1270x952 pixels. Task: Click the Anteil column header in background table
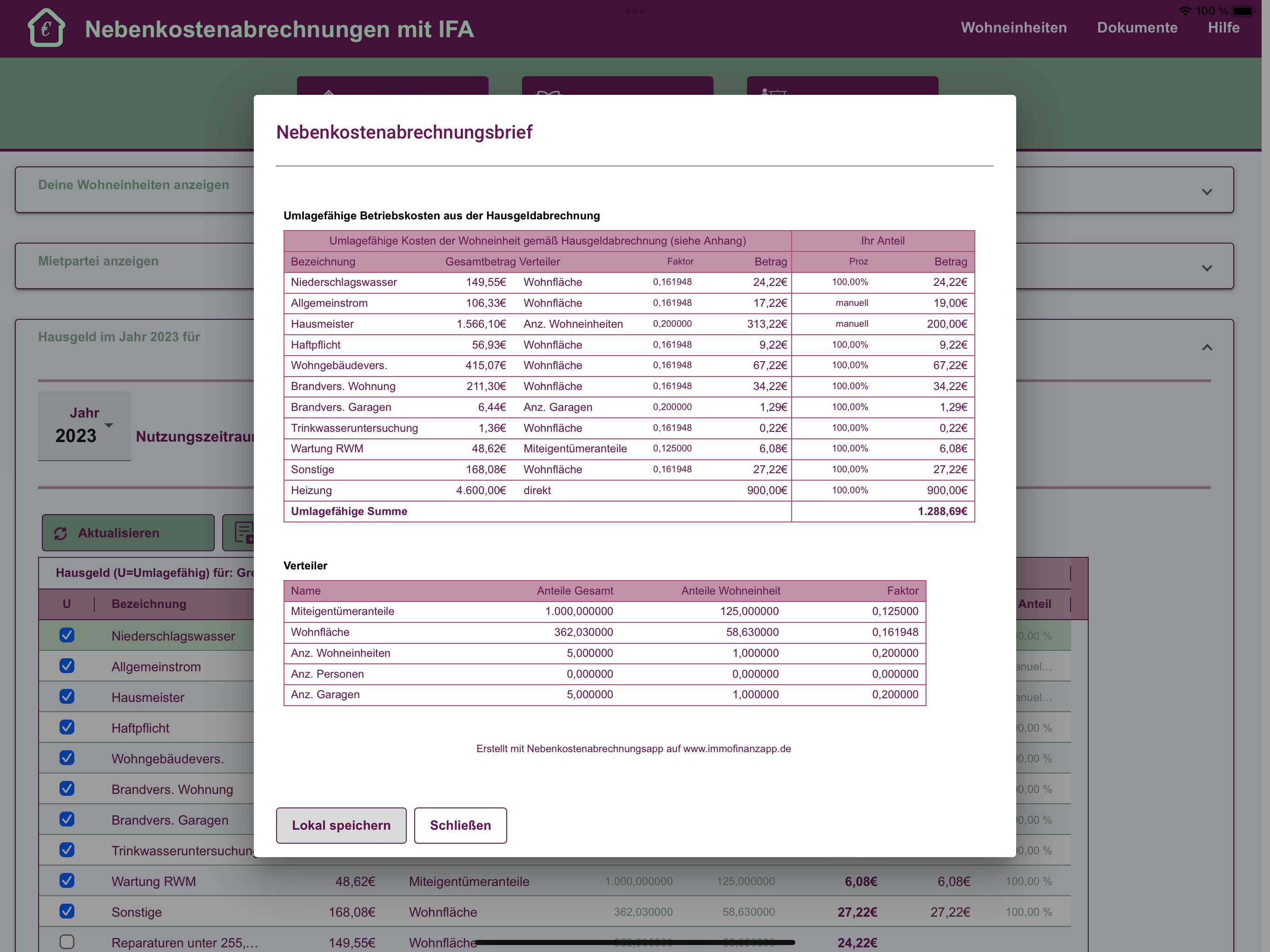click(x=1034, y=603)
